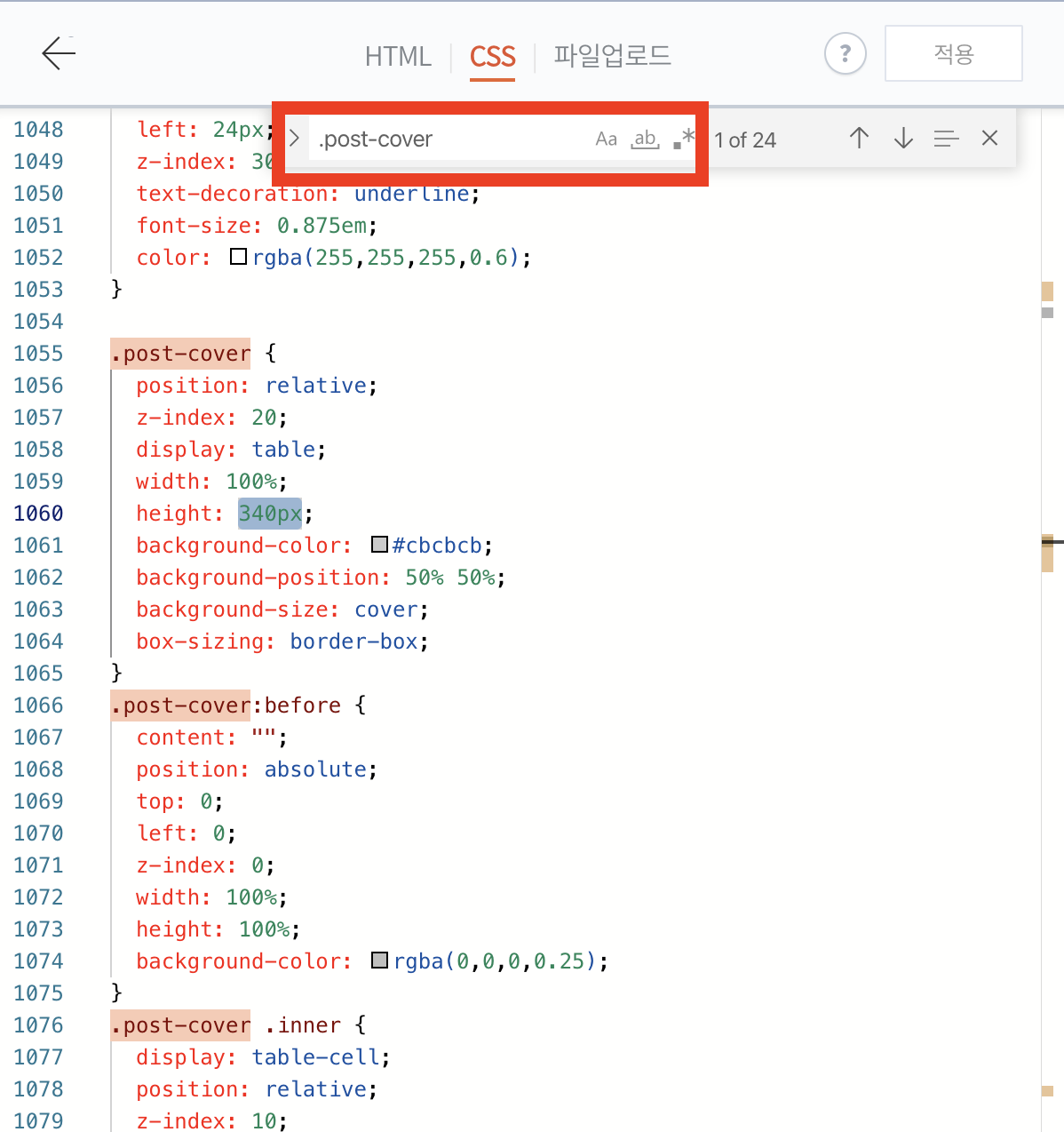
Task: Toggle find in selection icon
Action: 947,138
